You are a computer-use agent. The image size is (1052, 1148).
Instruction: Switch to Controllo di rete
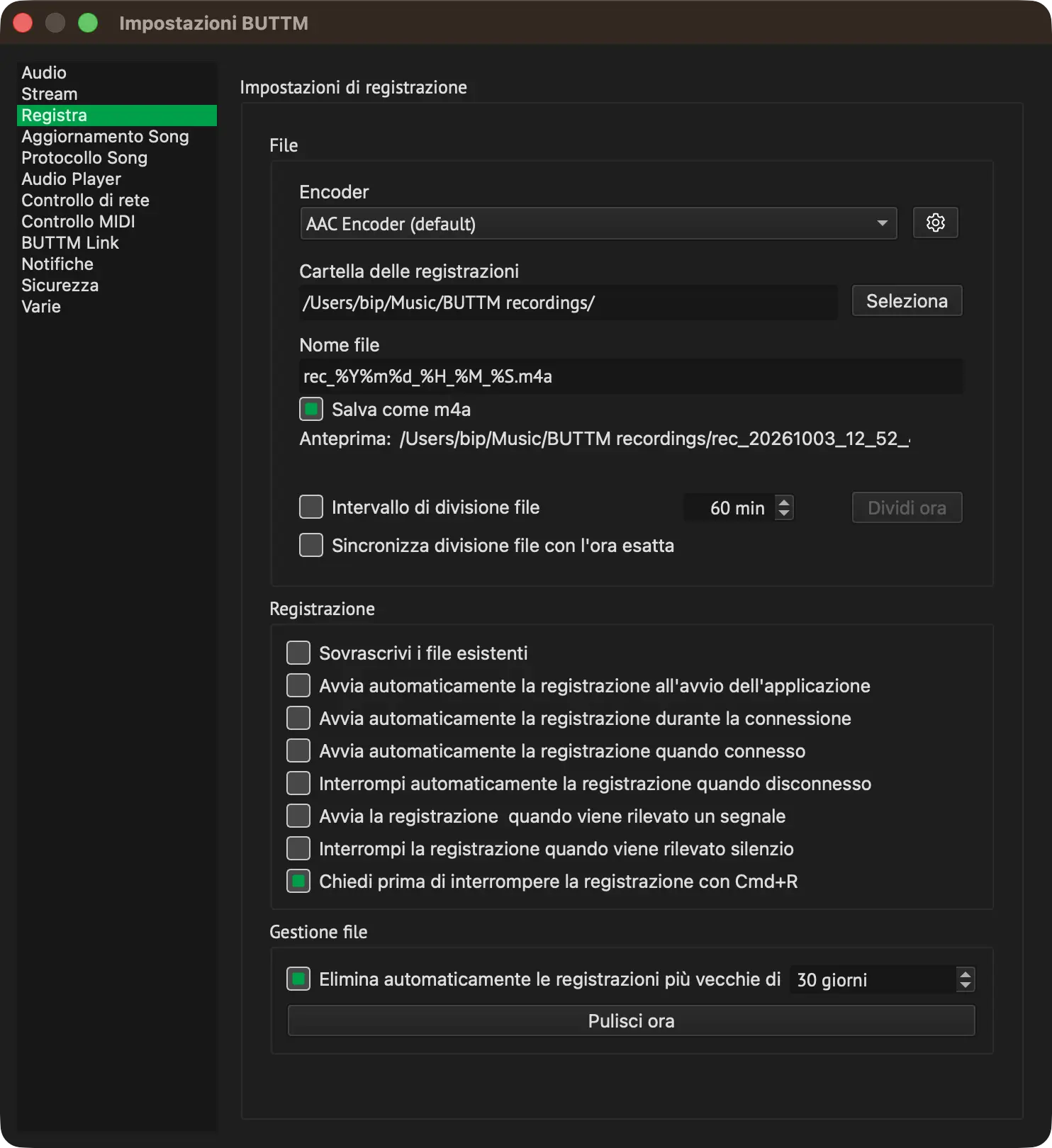116,201
